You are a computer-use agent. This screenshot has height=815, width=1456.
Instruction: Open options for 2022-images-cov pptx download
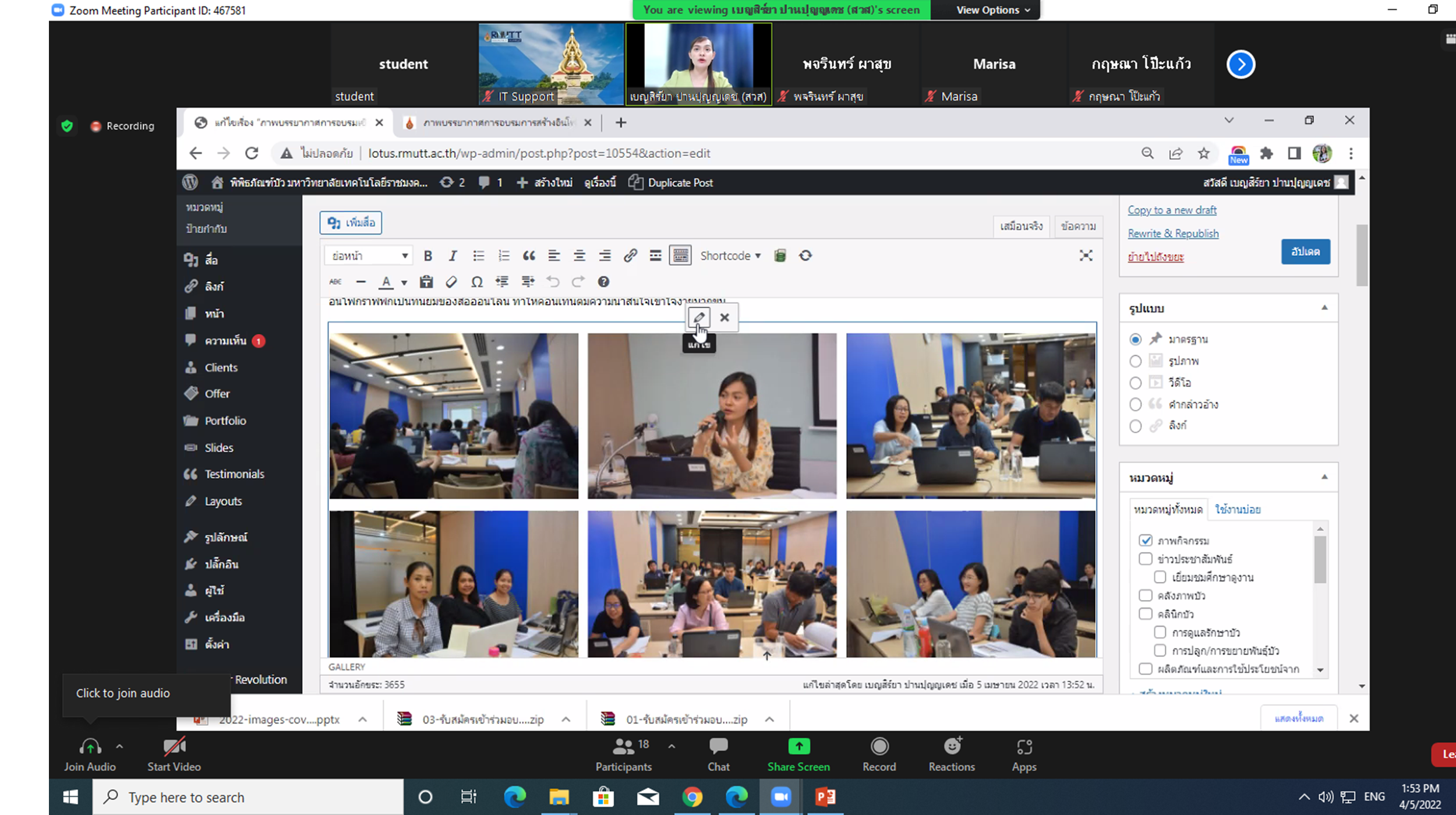[363, 719]
